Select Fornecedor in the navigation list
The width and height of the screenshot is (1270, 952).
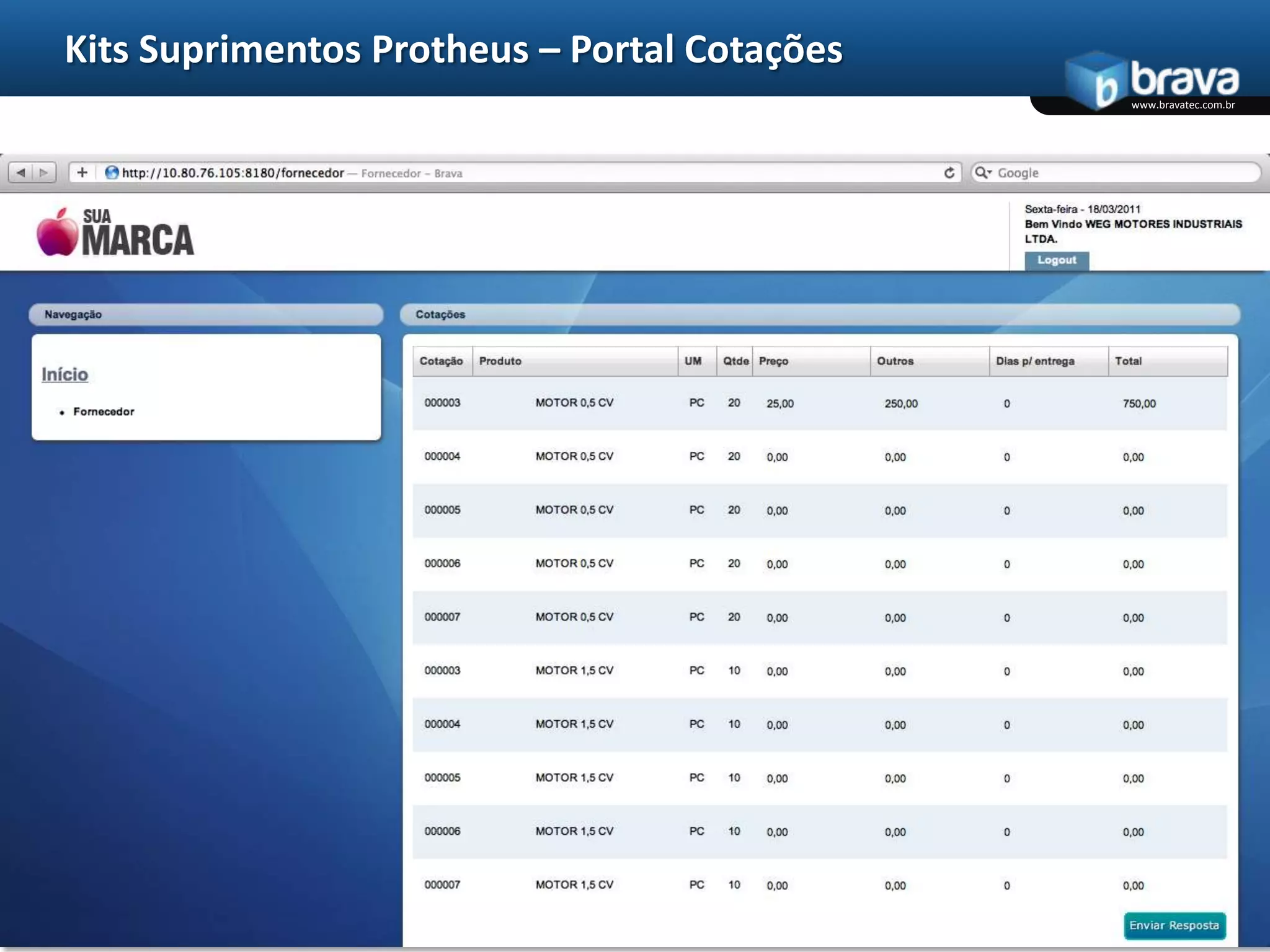(104, 412)
